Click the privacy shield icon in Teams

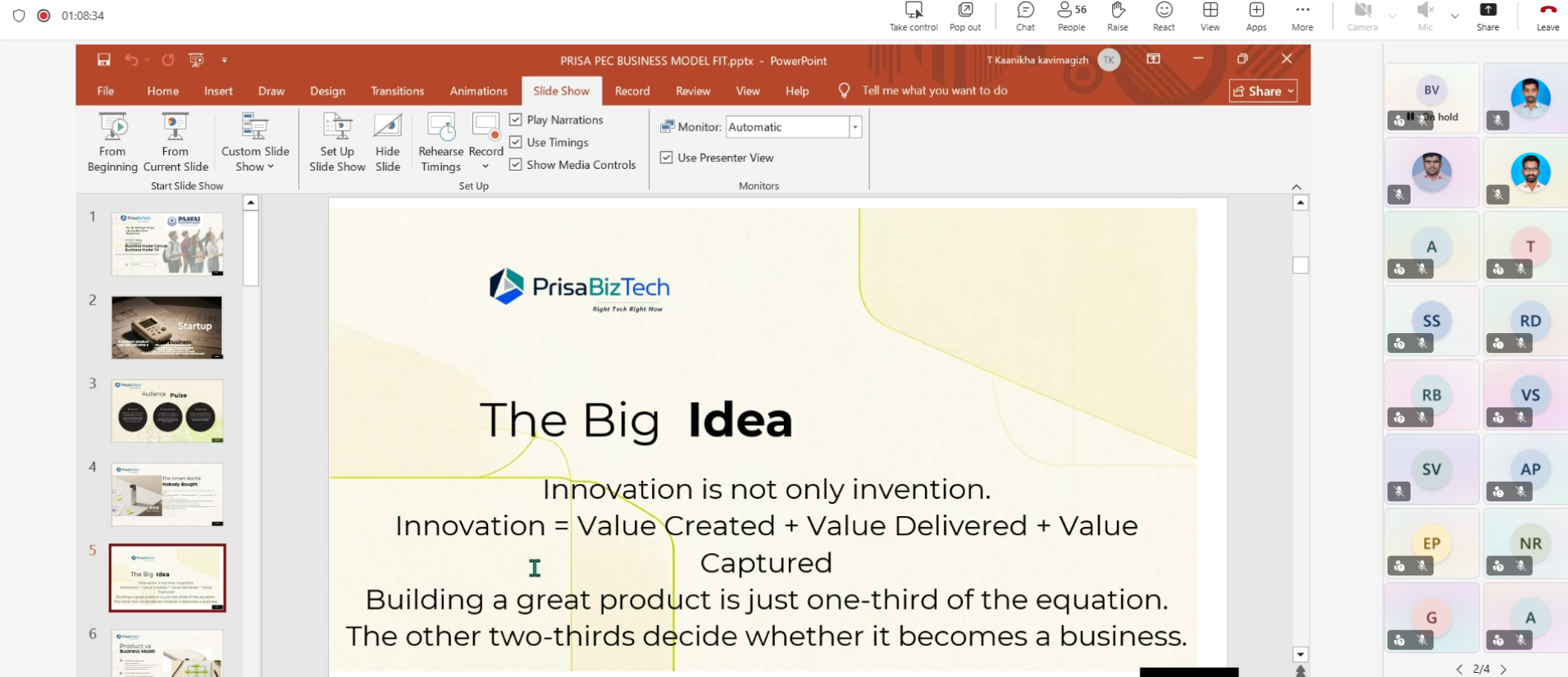19,16
